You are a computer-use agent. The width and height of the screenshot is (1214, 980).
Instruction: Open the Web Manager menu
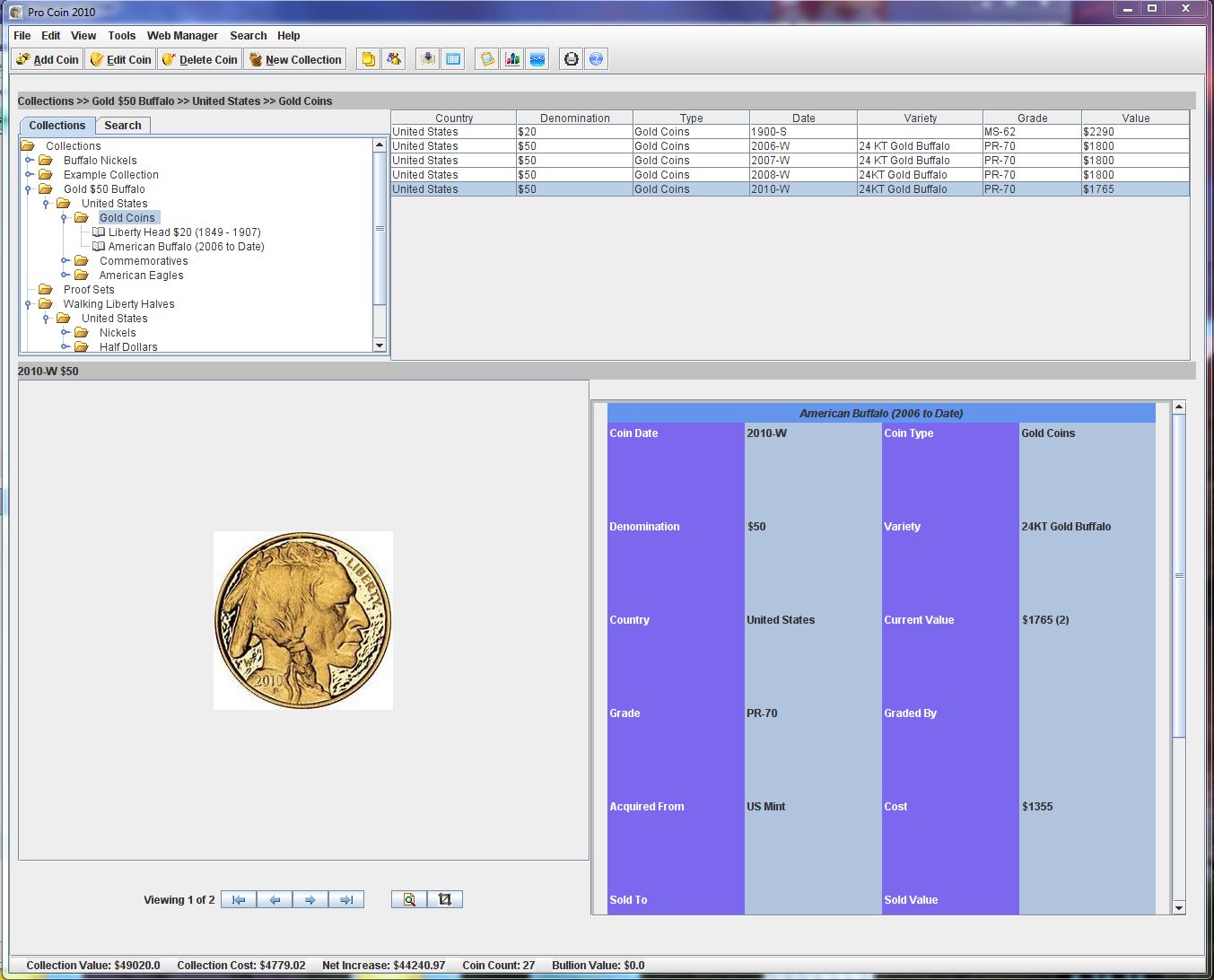tap(182, 36)
